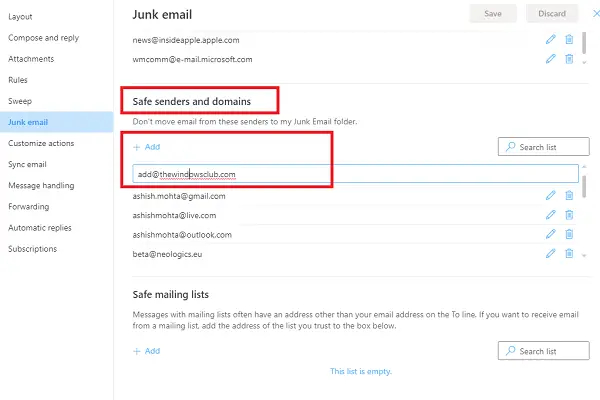Image resolution: width=600 pixels, height=400 pixels.
Task: Delete the beta@neologics.eu safe sender
Action: [569, 254]
